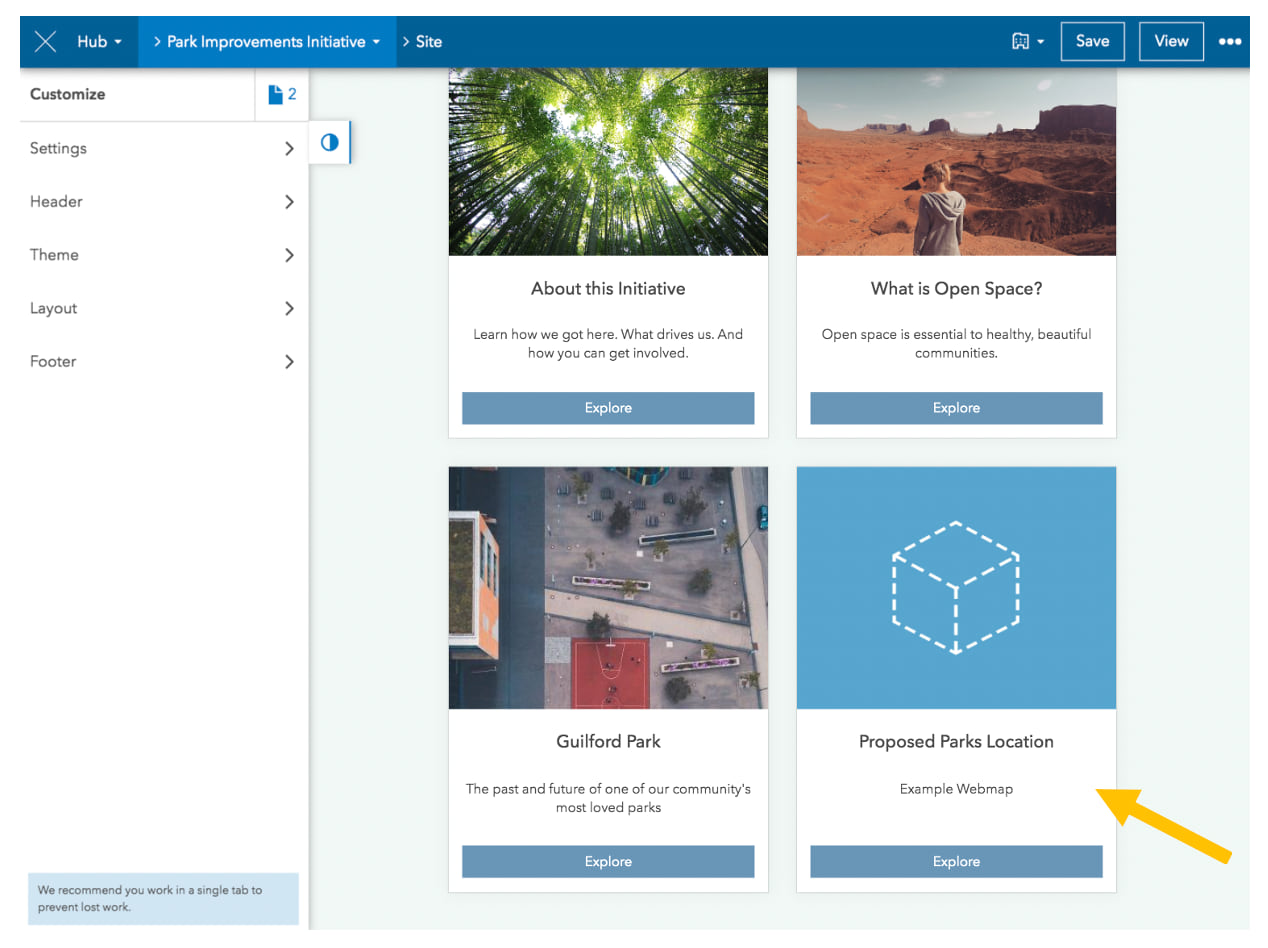Close the editor with the X icon
The image size is (1268, 948).
point(45,42)
